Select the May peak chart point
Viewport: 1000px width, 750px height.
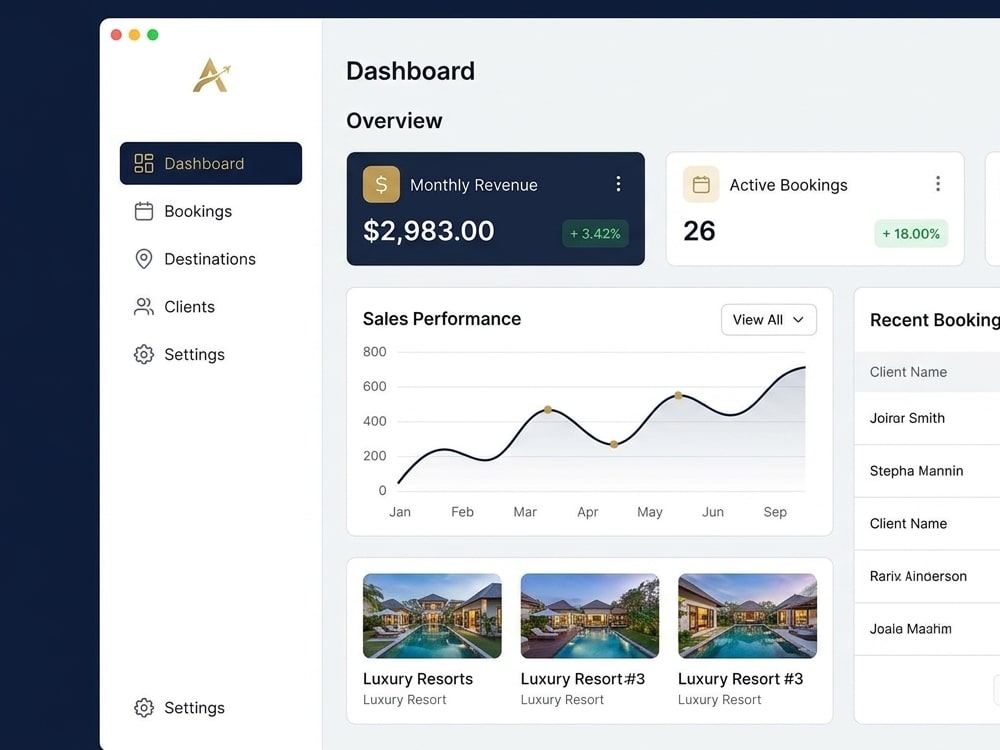pos(678,395)
